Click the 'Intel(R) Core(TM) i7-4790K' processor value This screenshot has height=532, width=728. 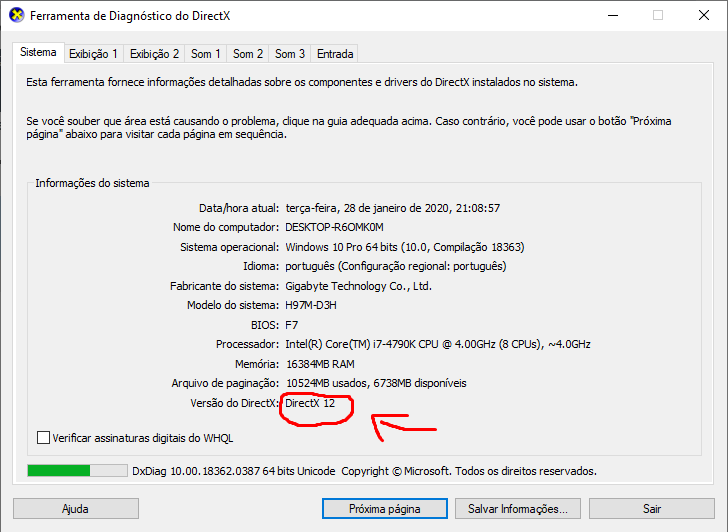(351, 344)
